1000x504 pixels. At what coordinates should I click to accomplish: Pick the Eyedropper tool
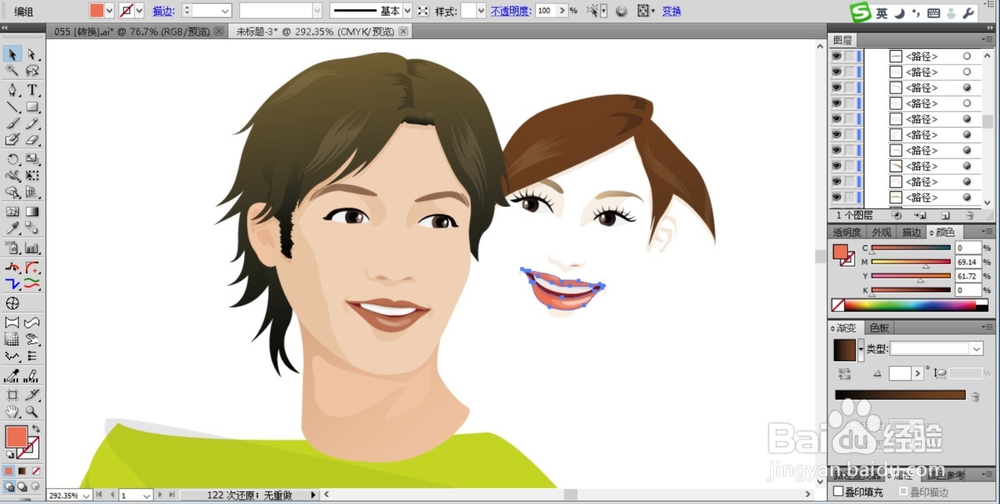point(12,228)
